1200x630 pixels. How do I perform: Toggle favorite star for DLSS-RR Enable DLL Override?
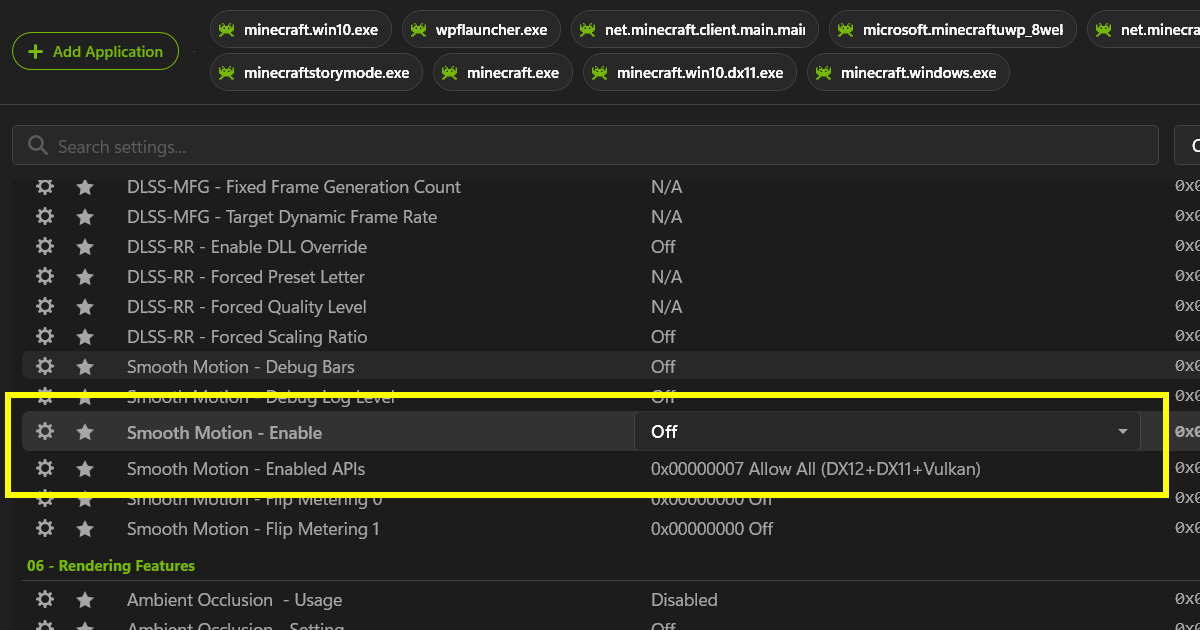pos(85,247)
